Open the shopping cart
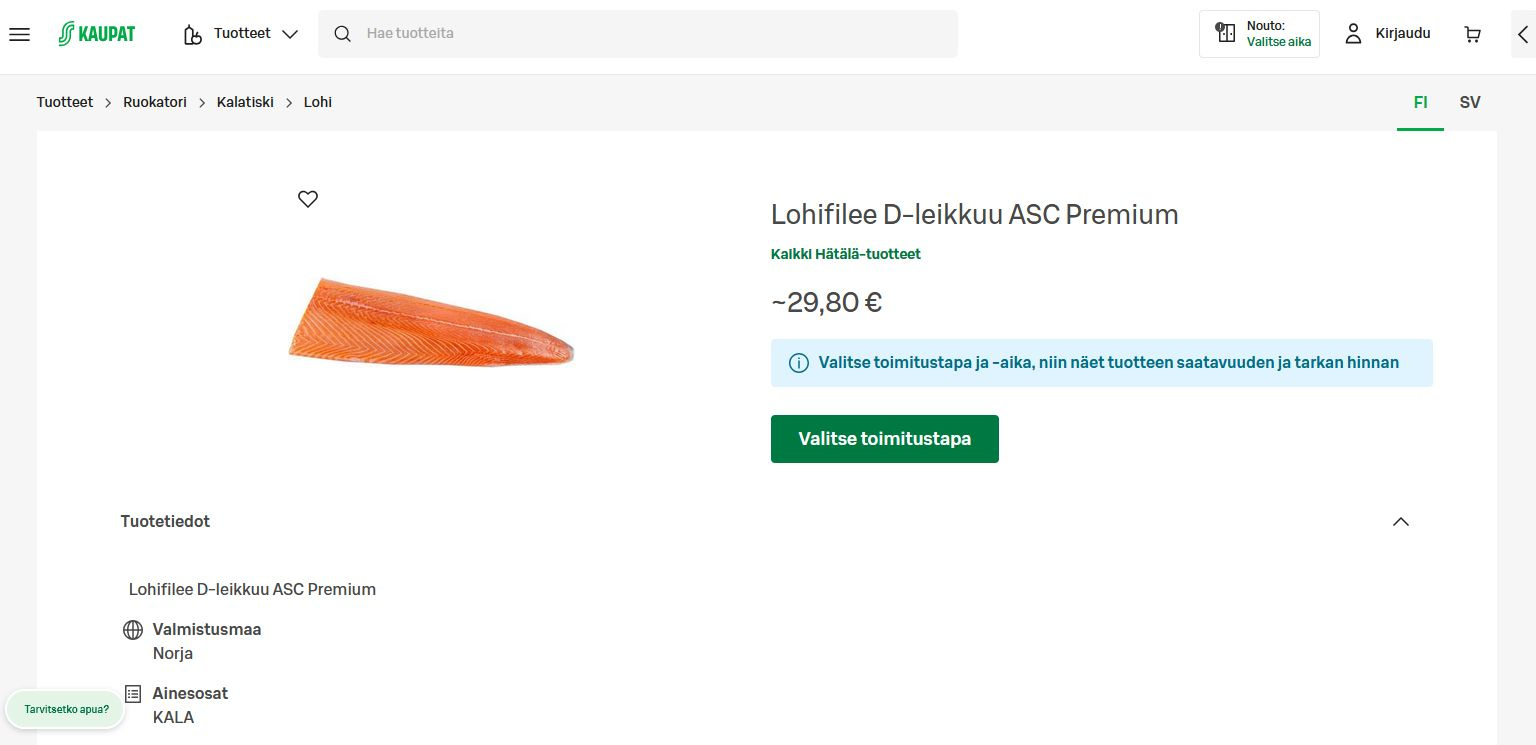The height and width of the screenshot is (745, 1536). tap(1472, 34)
